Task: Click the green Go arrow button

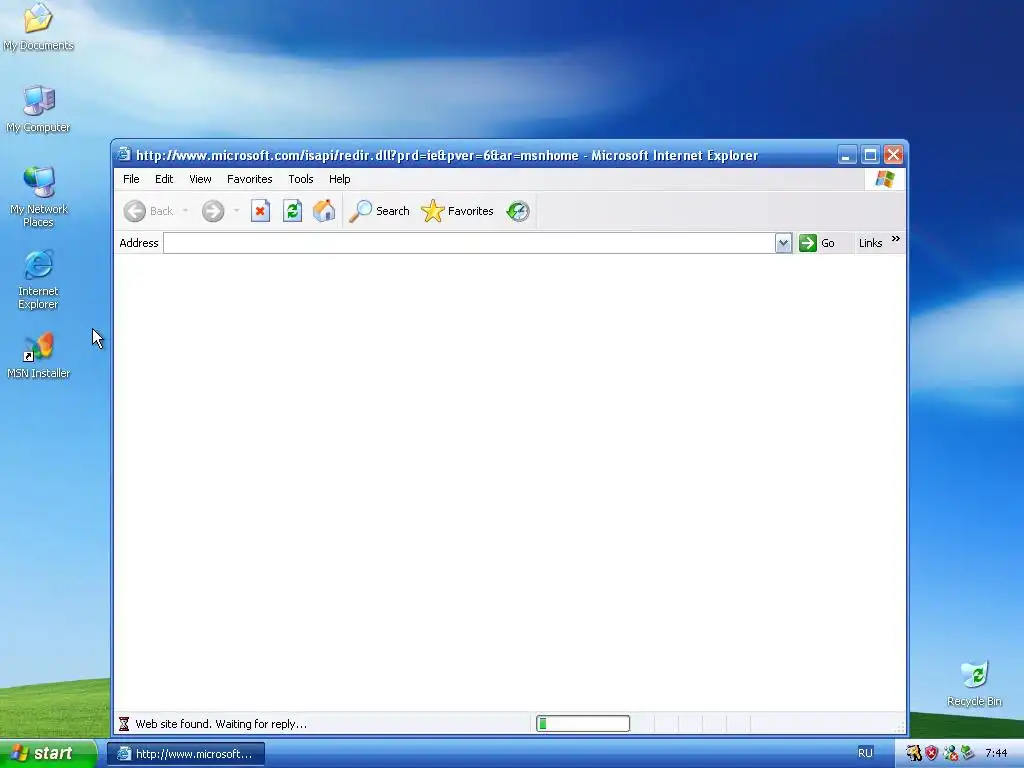Action: [x=817, y=243]
